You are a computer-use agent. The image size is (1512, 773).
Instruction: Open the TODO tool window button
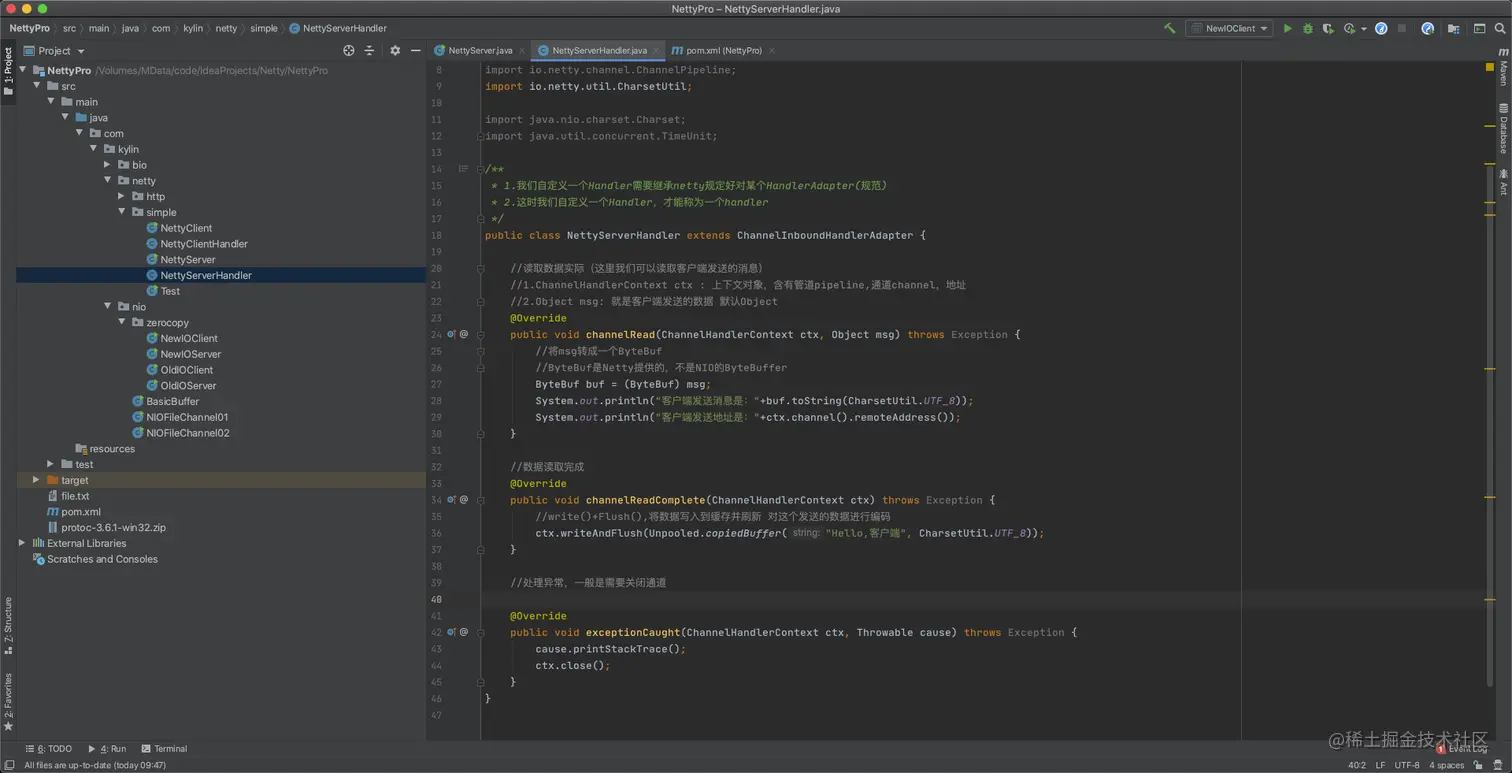click(x=49, y=748)
